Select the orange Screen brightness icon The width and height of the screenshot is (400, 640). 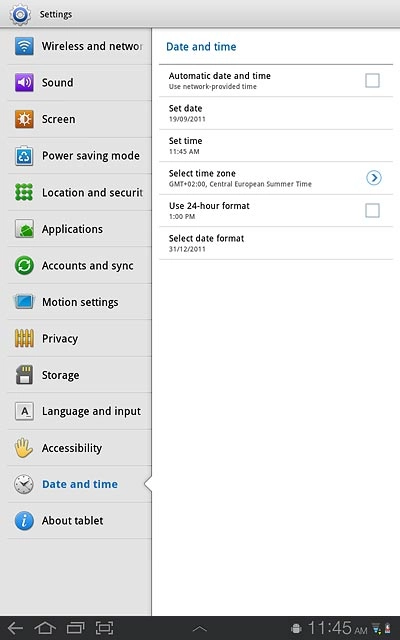[24, 119]
